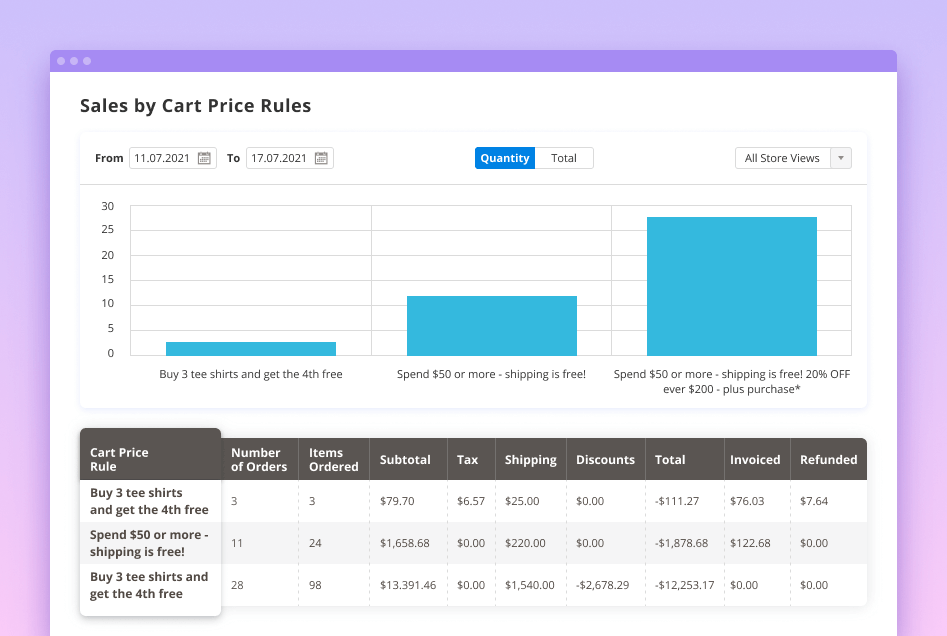Click the Subtotal column header

pyautogui.click(x=405, y=460)
